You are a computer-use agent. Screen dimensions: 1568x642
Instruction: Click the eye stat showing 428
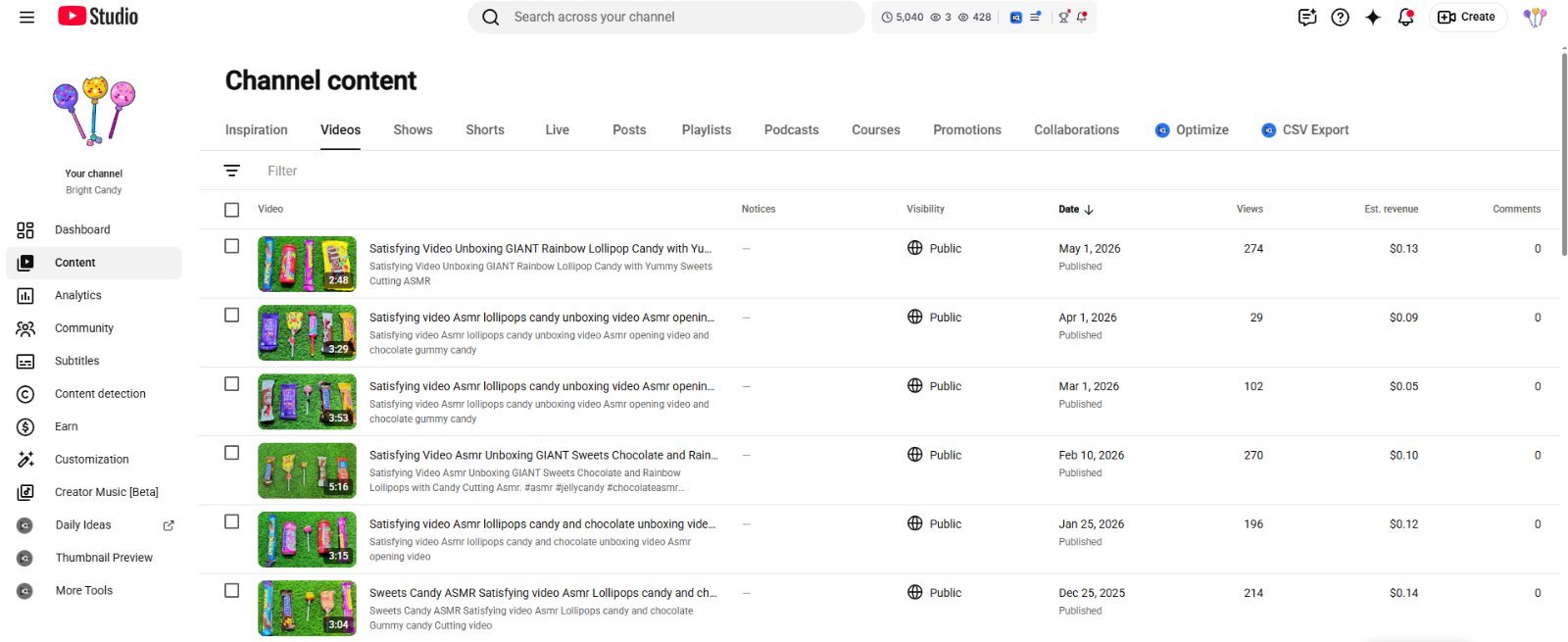[x=974, y=17]
